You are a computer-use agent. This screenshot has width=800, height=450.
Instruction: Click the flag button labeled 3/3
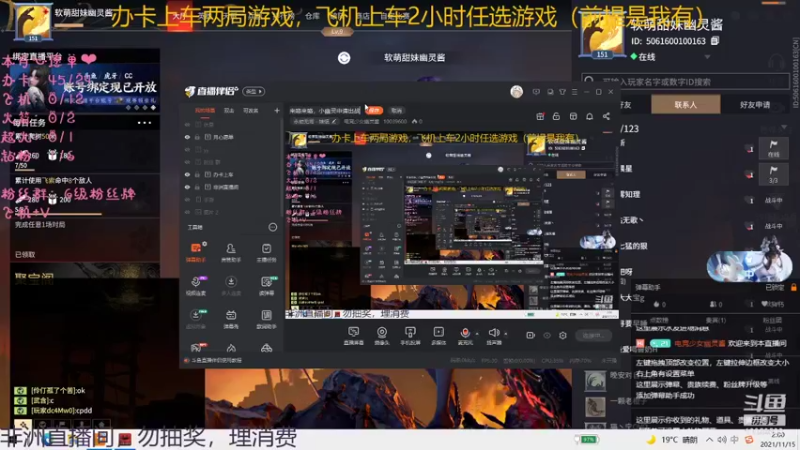tap(773, 174)
